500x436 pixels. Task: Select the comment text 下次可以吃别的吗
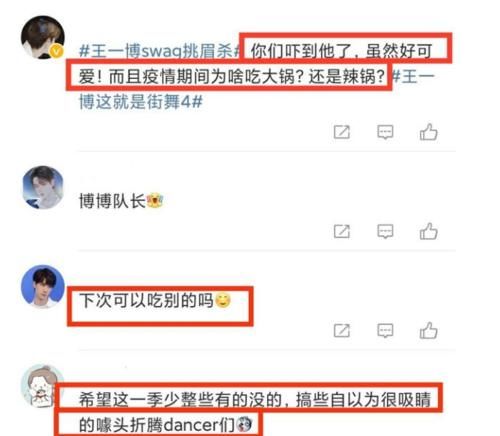click(x=146, y=300)
